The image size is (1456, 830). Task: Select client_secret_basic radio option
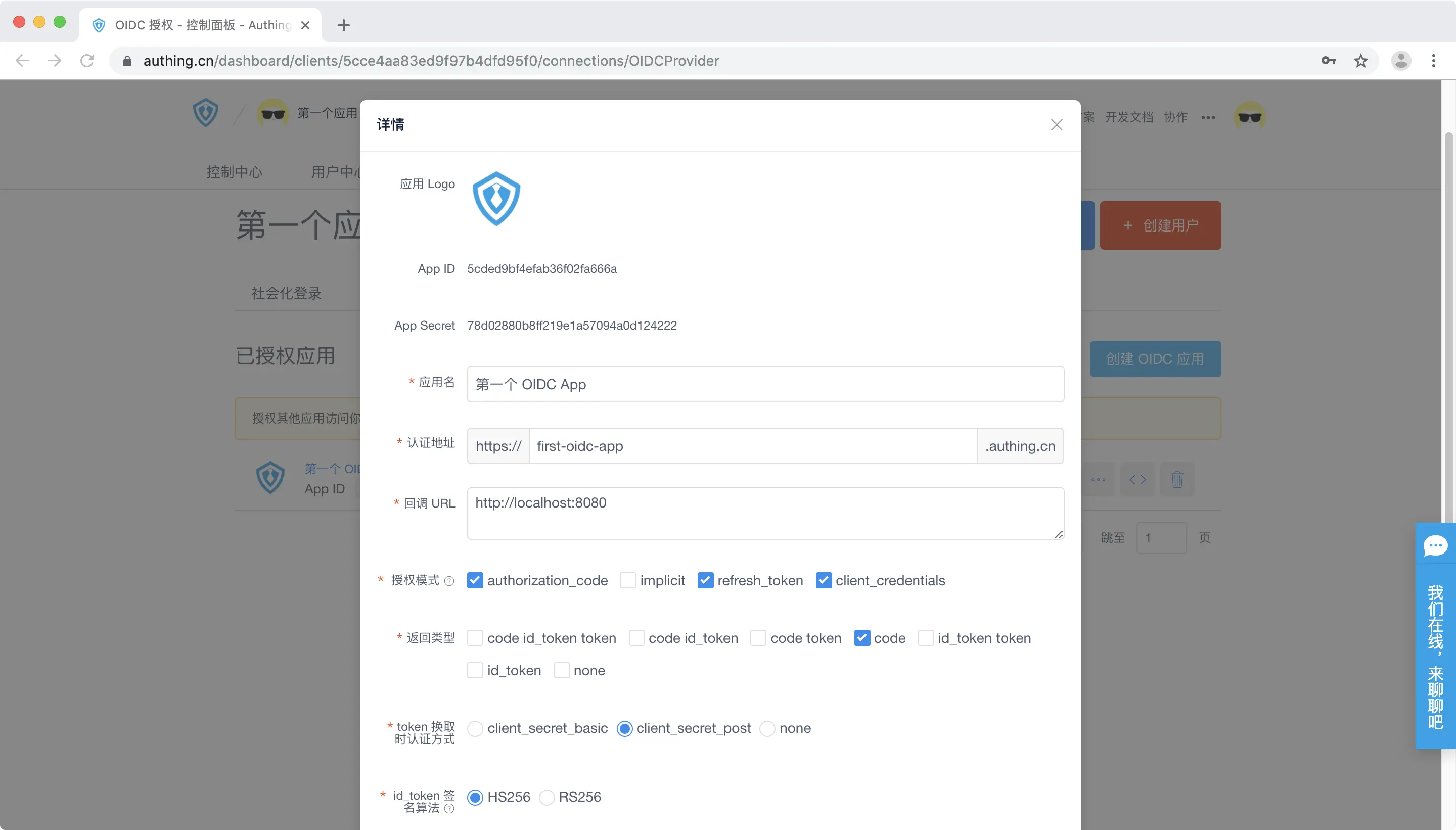click(475, 728)
